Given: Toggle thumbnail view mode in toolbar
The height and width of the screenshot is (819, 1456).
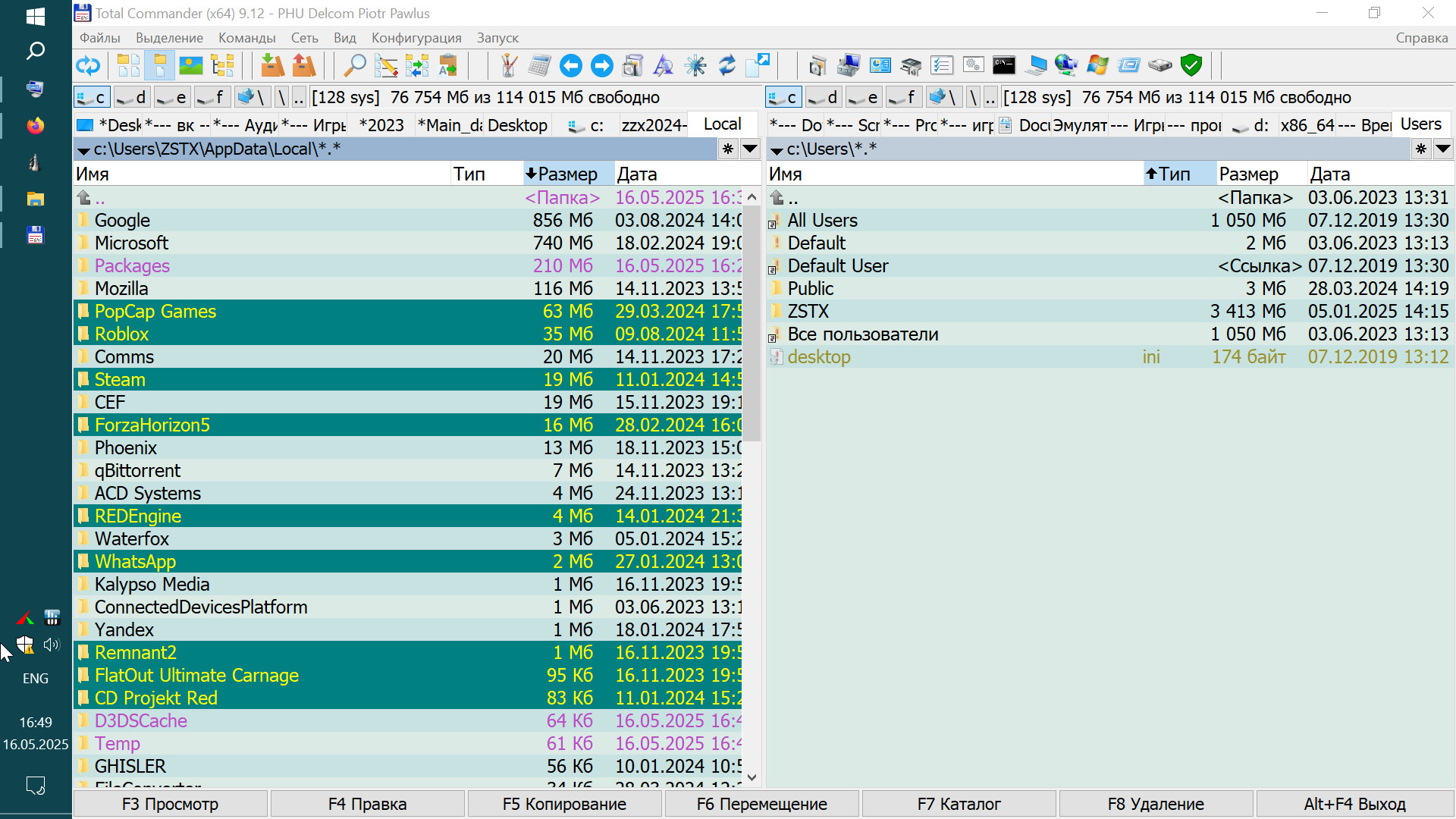Looking at the screenshot, I should (x=190, y=66).
